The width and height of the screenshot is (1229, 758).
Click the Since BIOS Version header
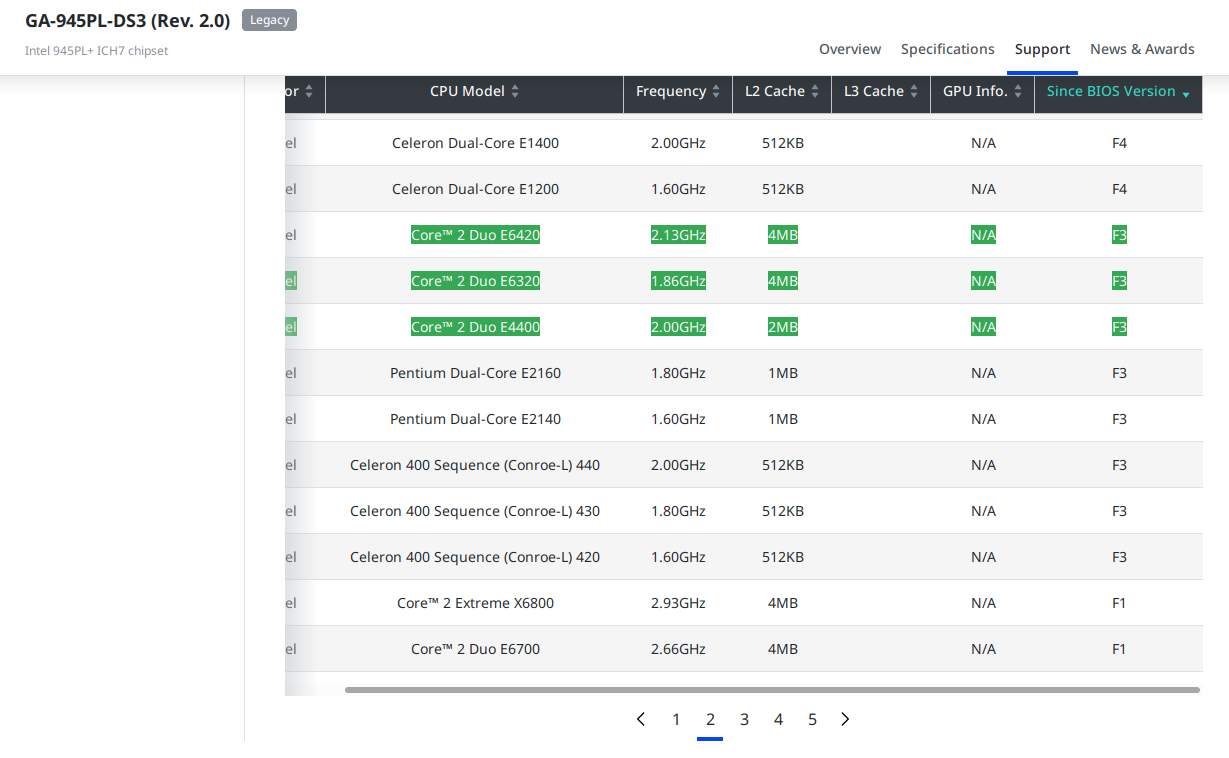1119,91
